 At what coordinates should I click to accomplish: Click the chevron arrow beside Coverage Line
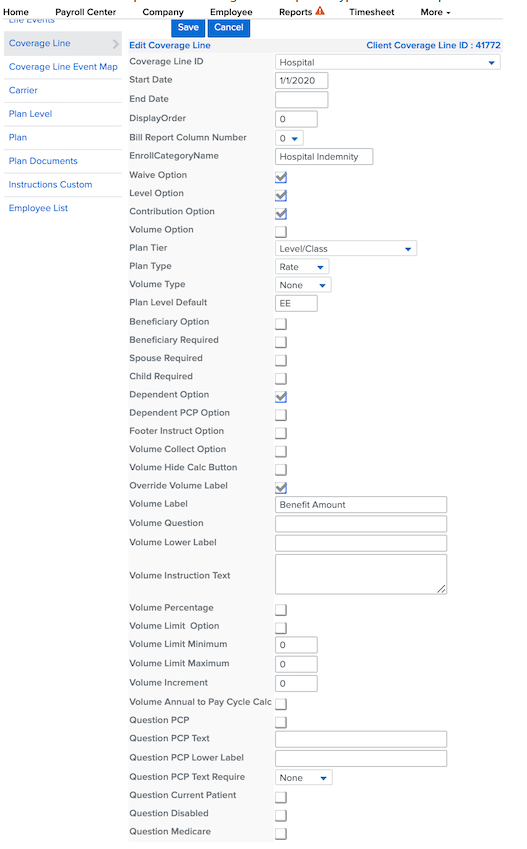[115, 44]
